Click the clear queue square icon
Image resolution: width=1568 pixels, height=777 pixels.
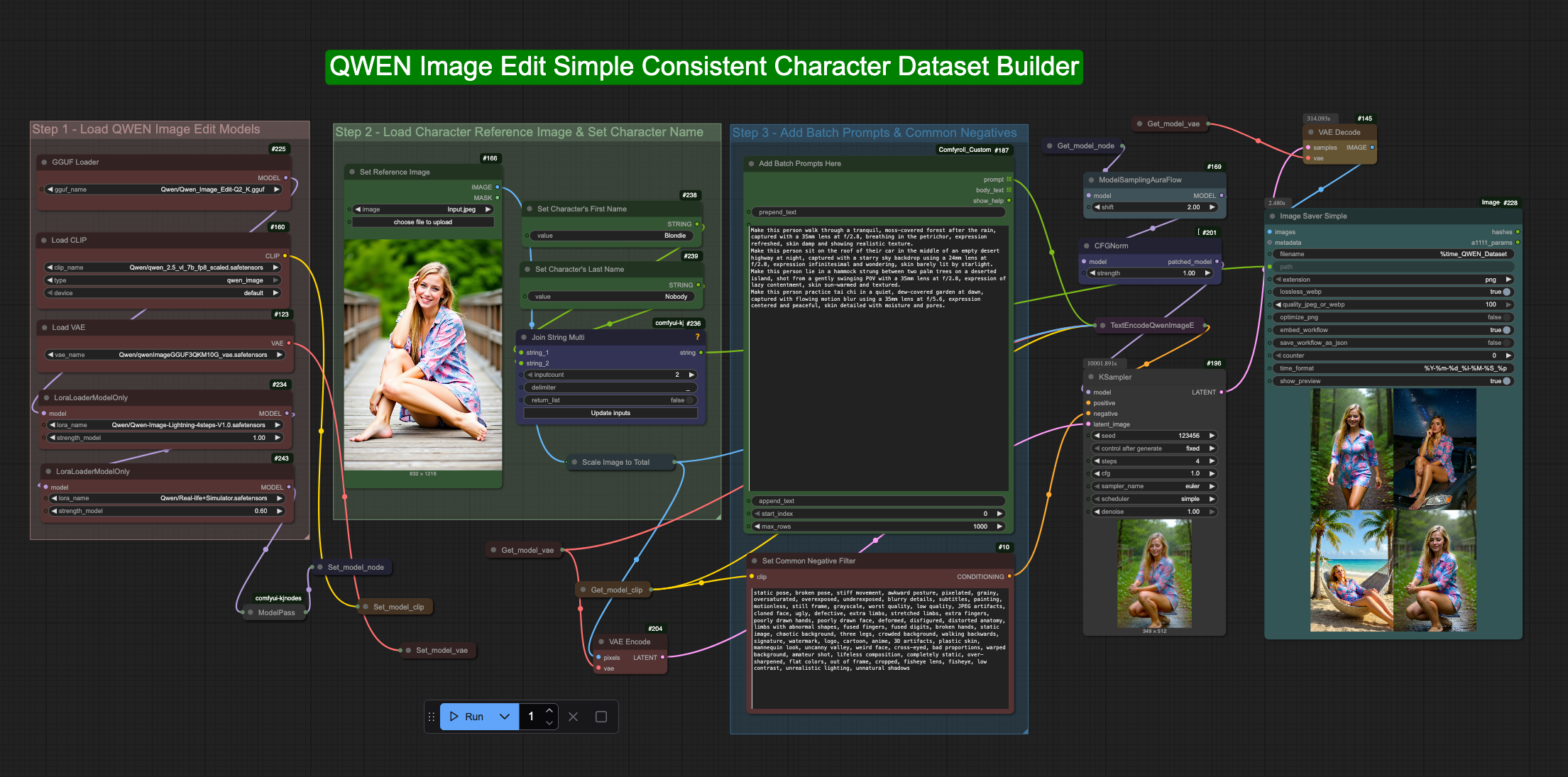point(601,717)
